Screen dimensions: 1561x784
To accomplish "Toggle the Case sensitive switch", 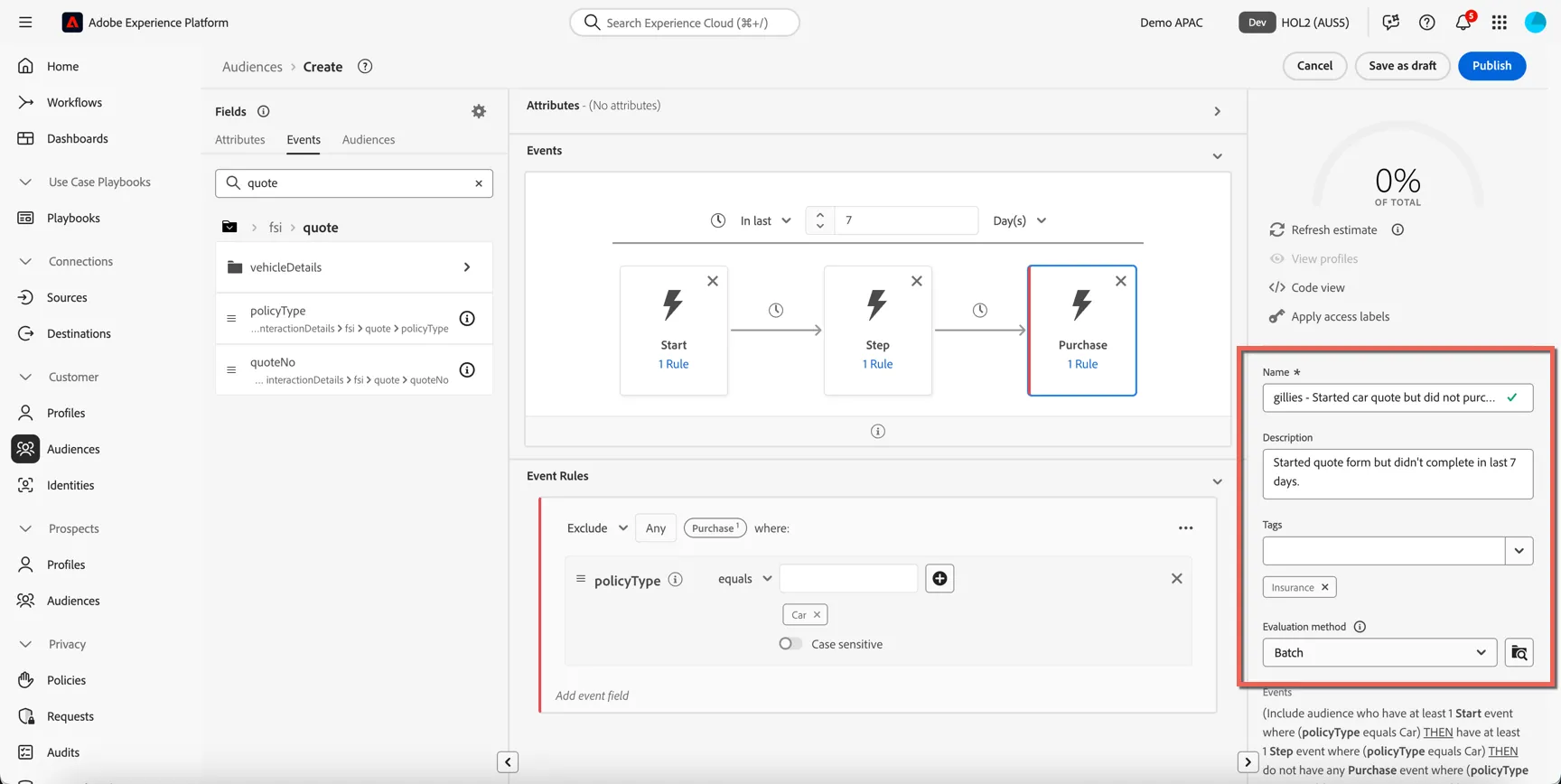I will click(x=790, y=644).
